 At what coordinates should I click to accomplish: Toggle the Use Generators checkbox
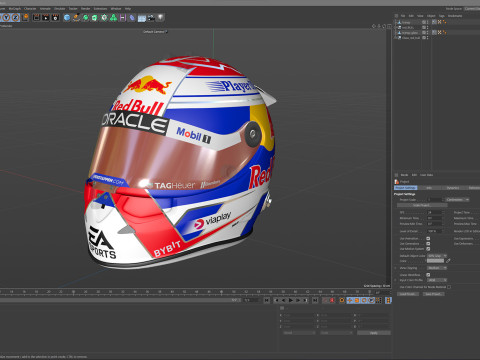point(428,244)
